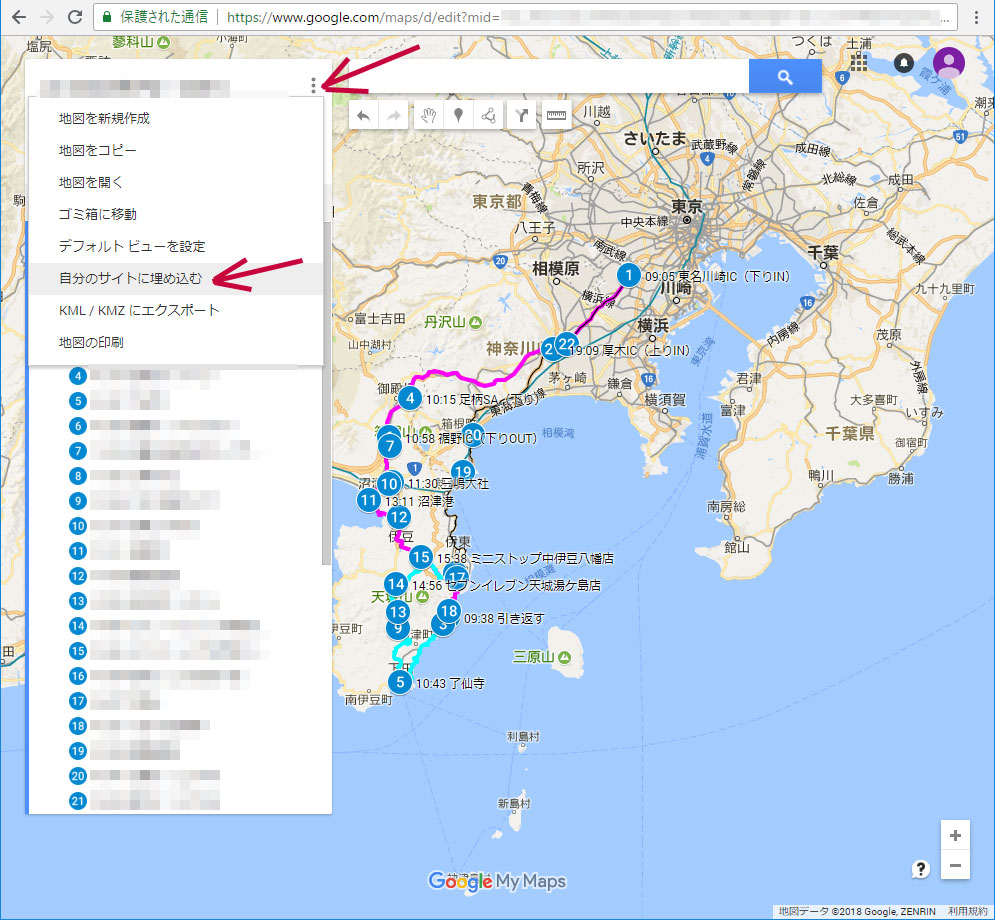
Task: Open the Google apps grid
Action: click(x=859, y=62)
